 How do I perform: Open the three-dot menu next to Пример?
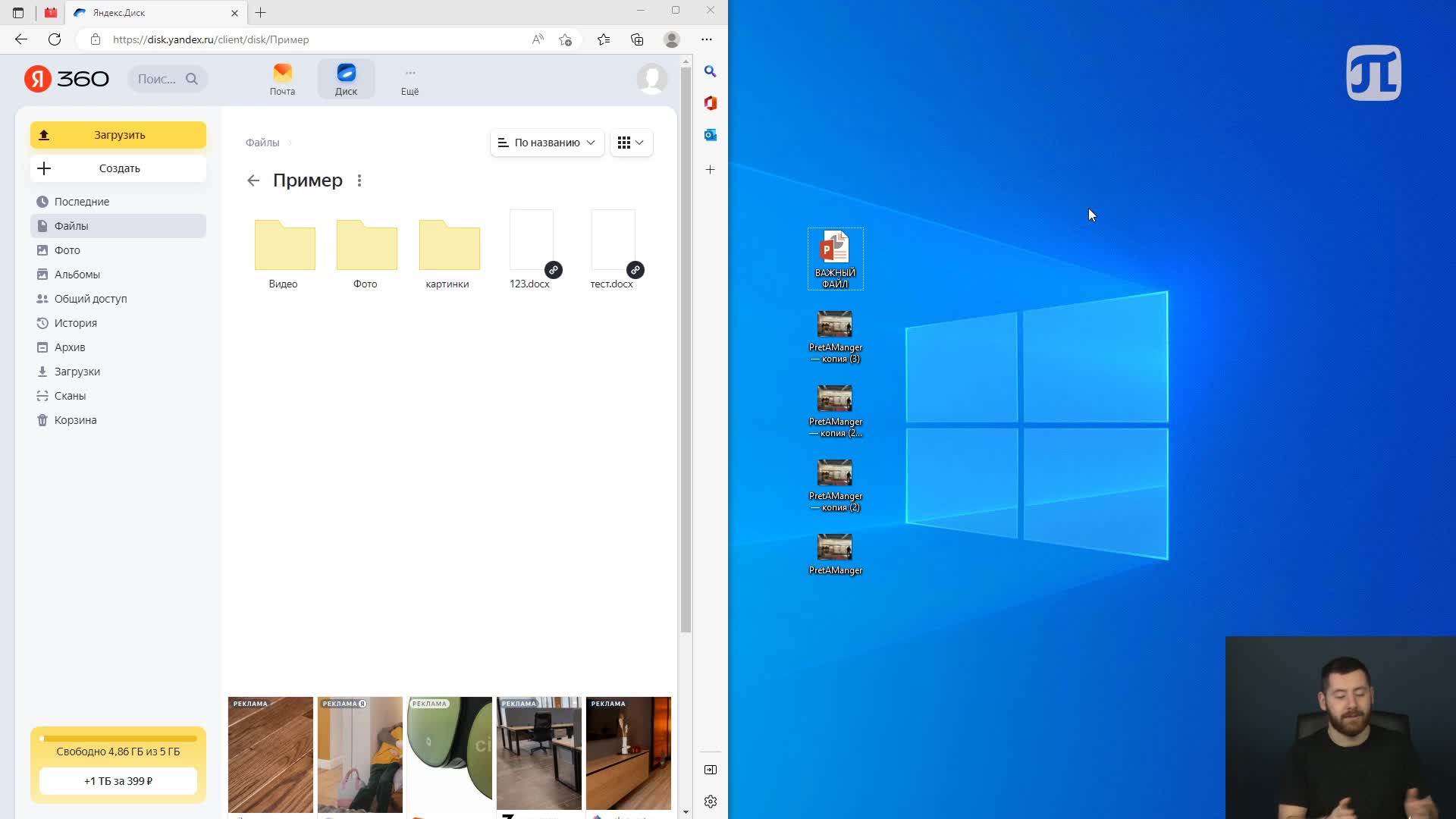click(359, 180)
